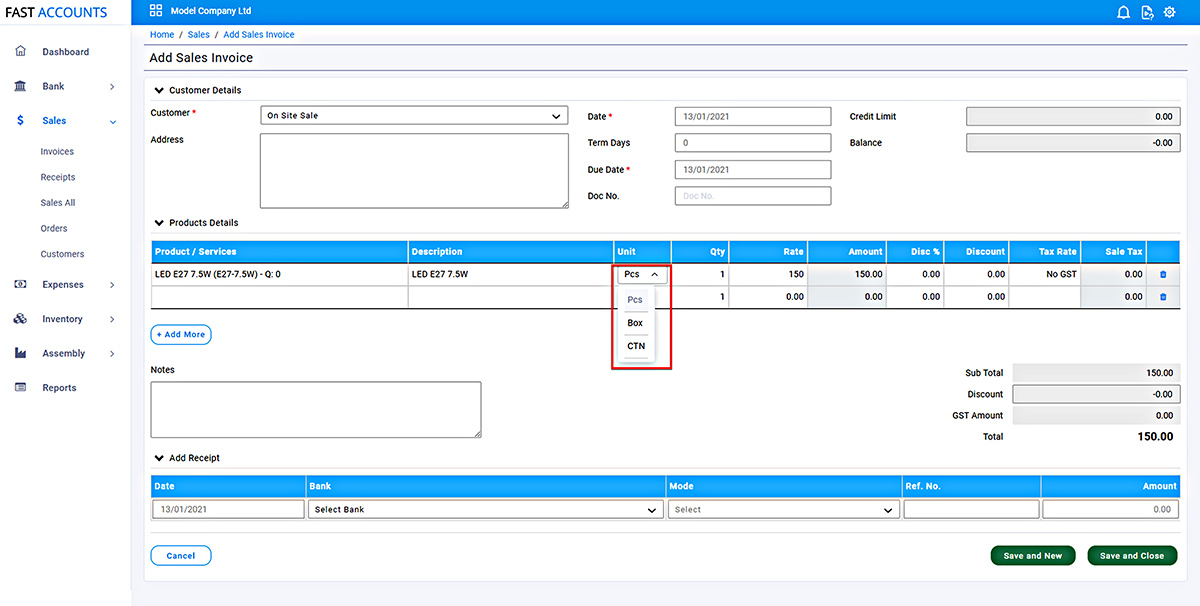
Task: Open the Customer dropdown showing On Site Sale
Action: [414, 116]
